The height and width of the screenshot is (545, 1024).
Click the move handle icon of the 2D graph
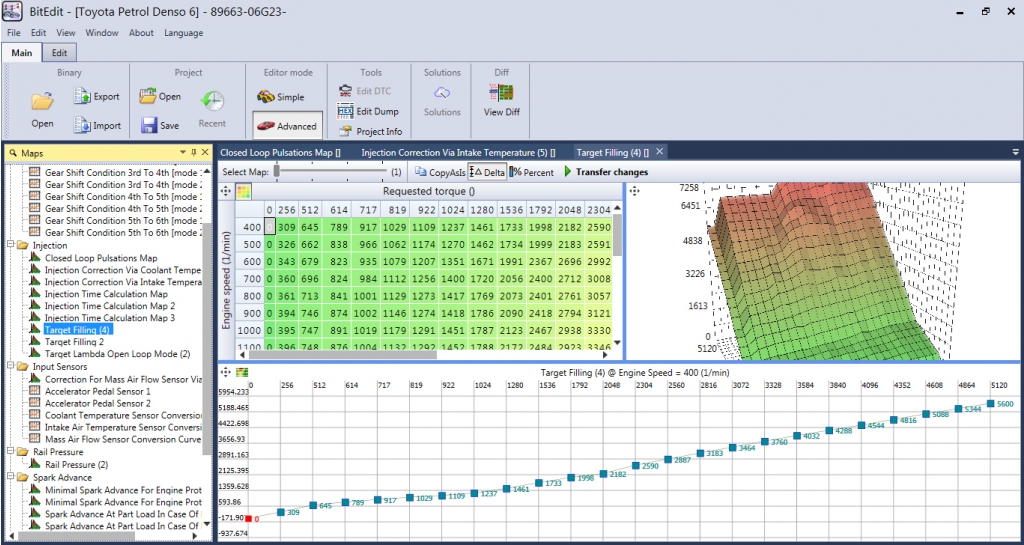click(226, 372)
